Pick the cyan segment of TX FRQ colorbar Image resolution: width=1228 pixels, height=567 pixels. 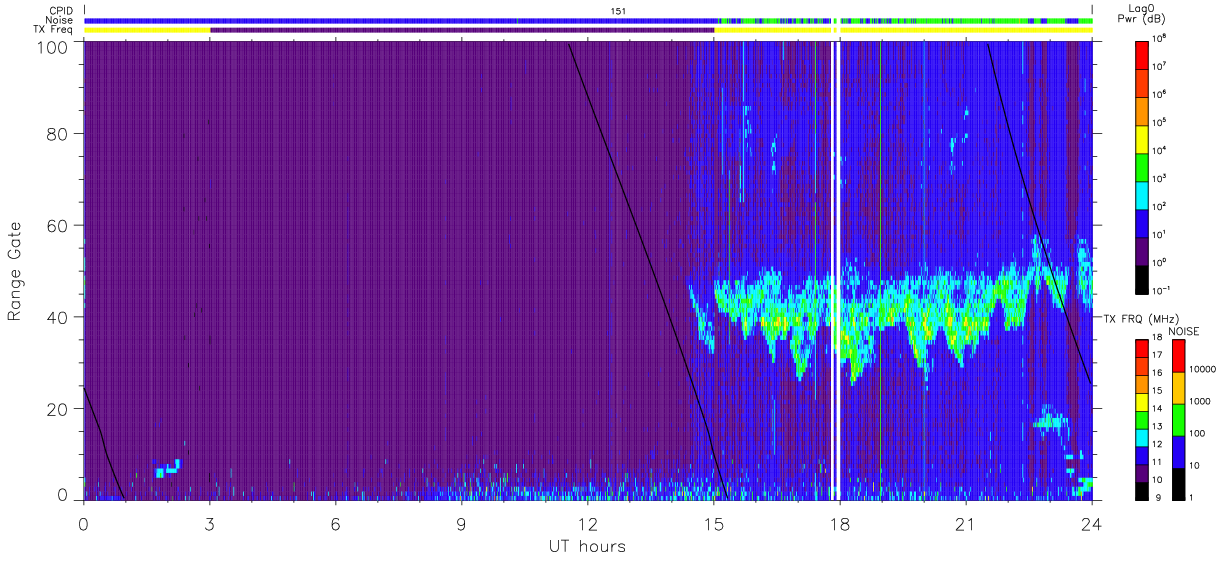tap(1143, 438)
